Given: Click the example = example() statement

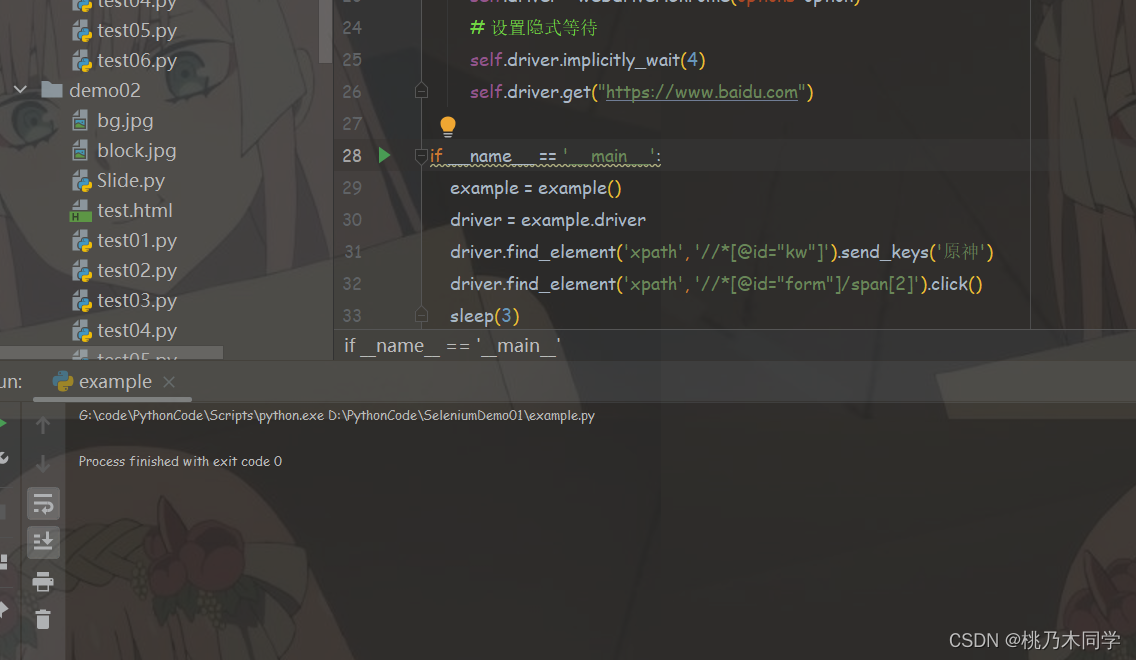Looking at the screenshot, I should click(x=535, y=188).
